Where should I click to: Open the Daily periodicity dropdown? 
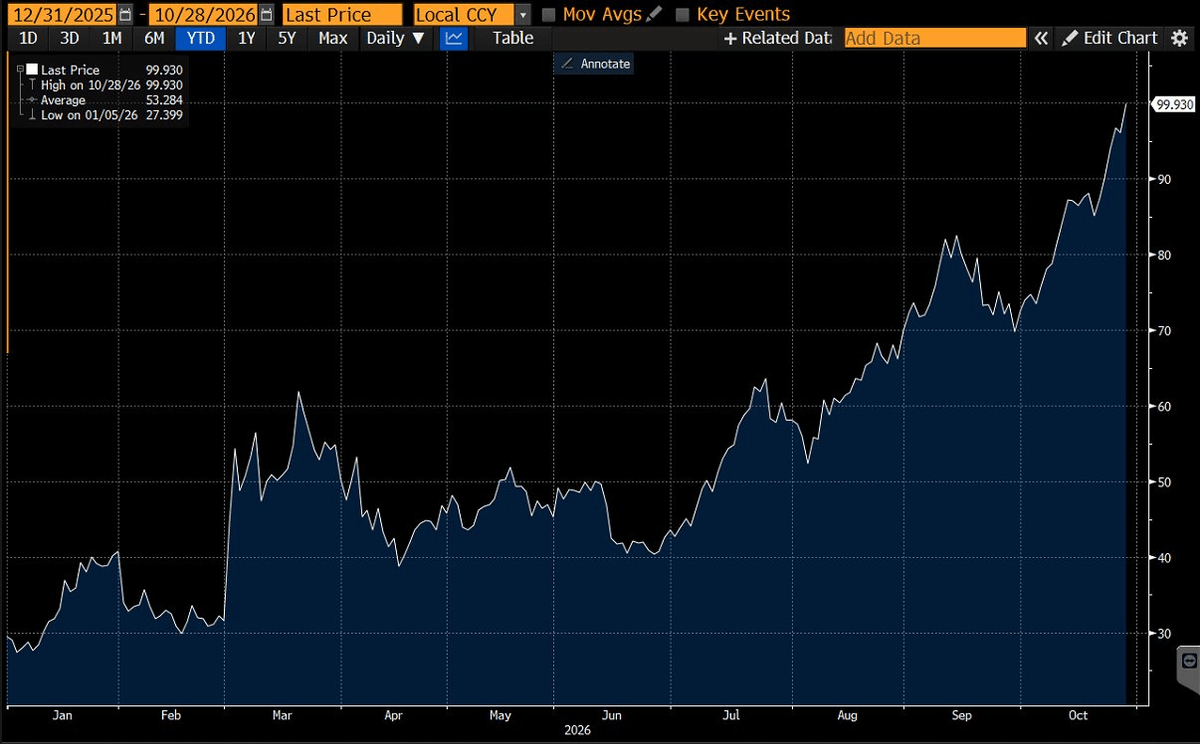click(395, 38)
